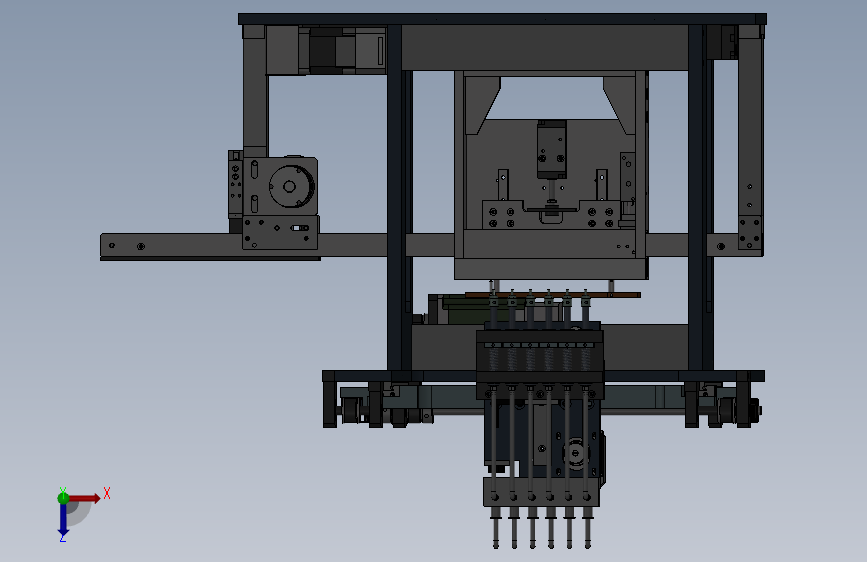Select the brown horizontal bar above the nozzle rods
The image size is (867, 562).
pos(553,295)
